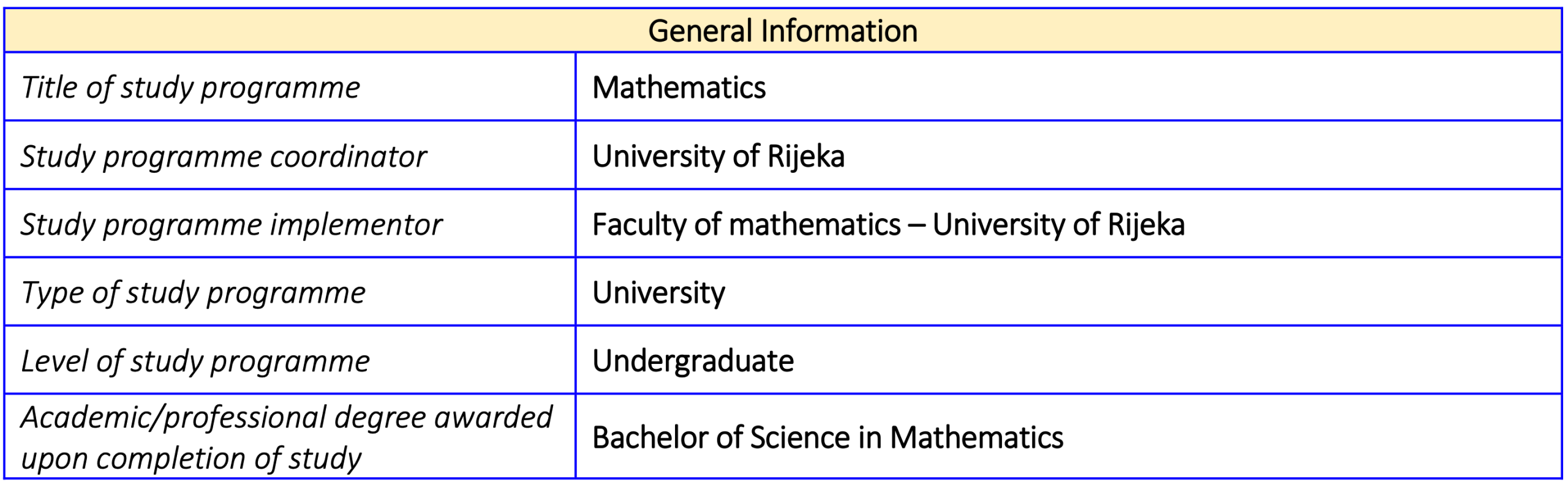
Task: Click the University value in the type row
Action: coord(658,293)
